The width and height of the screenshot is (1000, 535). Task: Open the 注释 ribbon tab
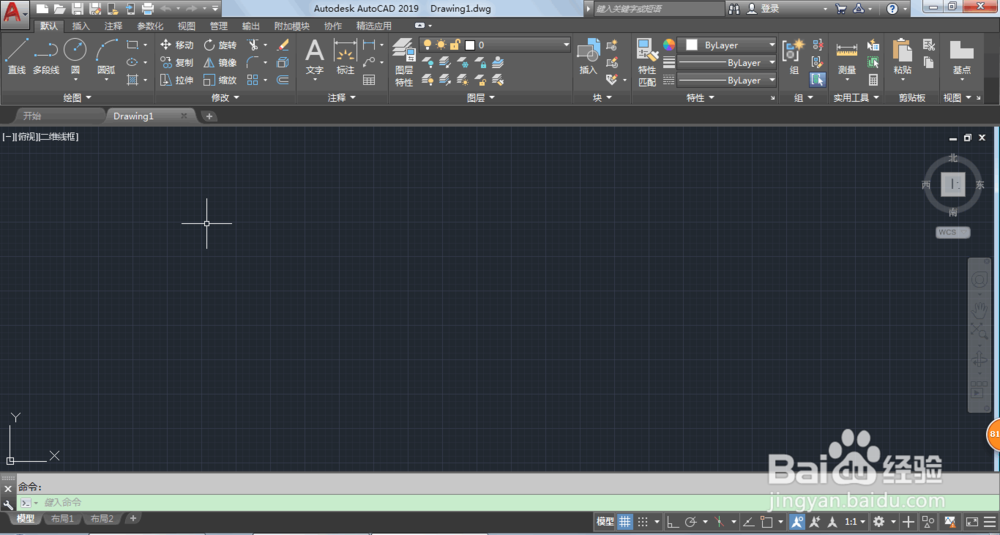(114, 26)
